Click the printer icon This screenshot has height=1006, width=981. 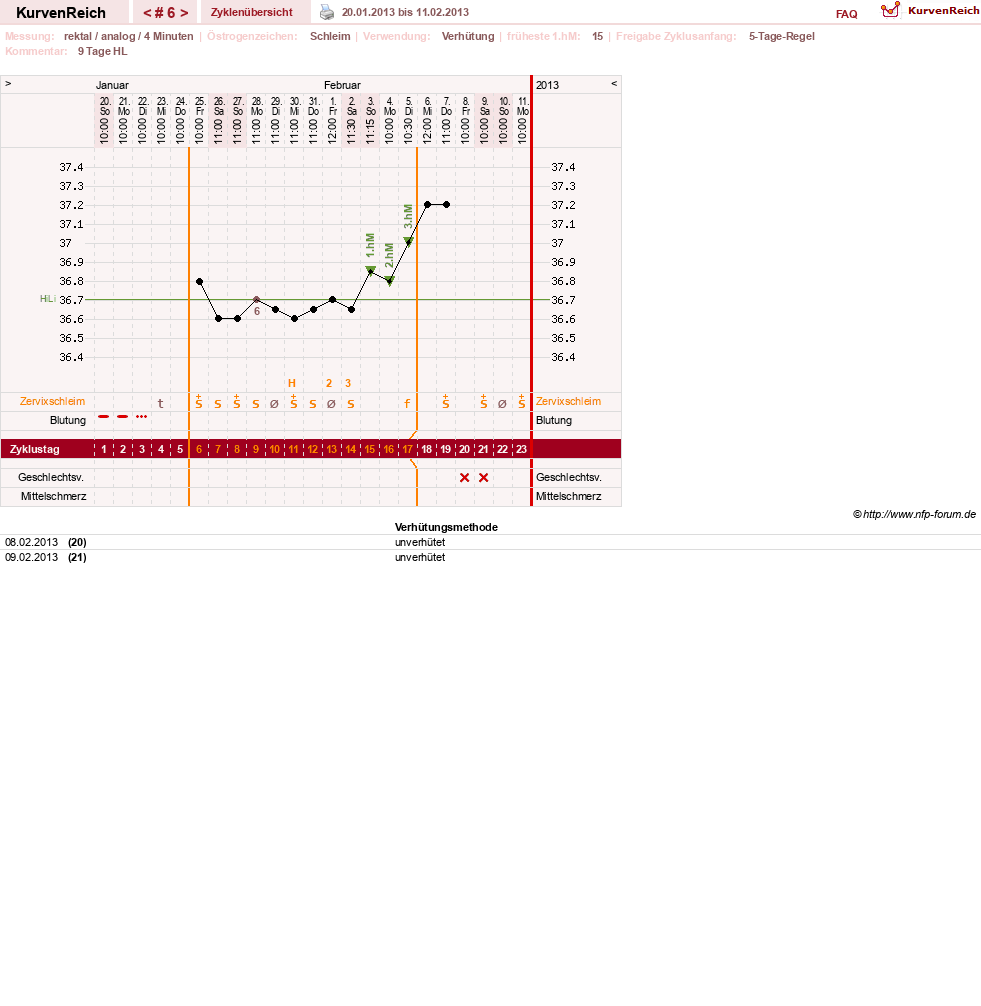click(x=327, y=12)
